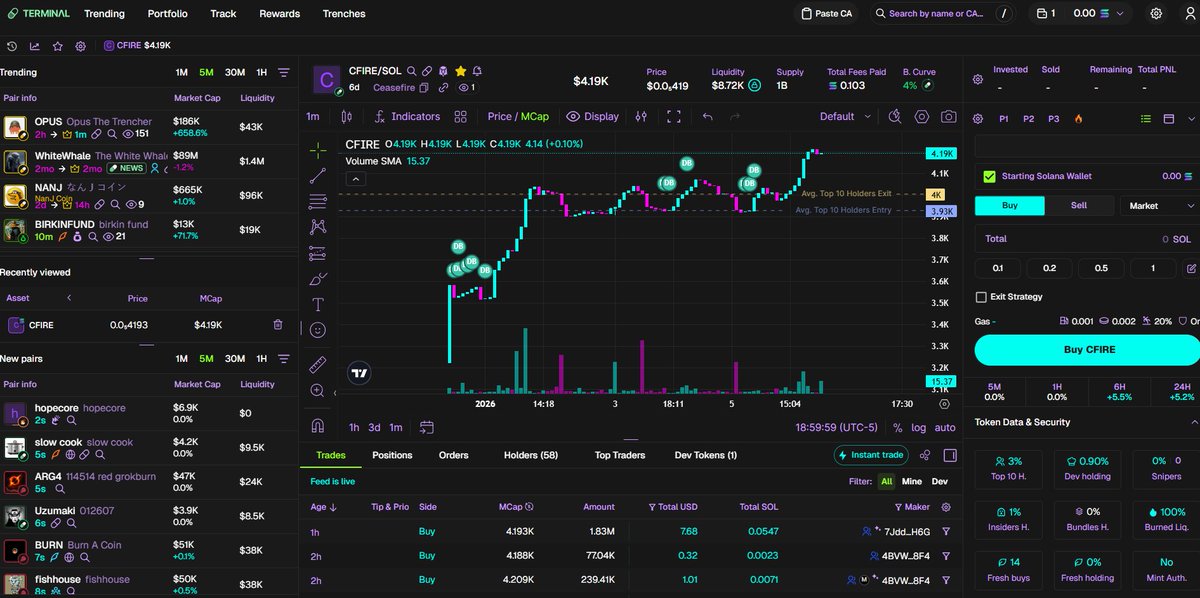Open the go-to-date calendar icon
Viewport: 1200px width, 598px height.
pos(427,427)
